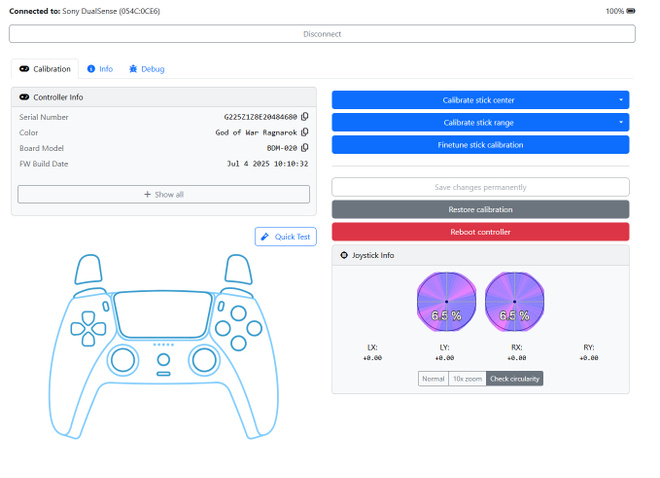Viewport: 660px width, 478px height.
Task: Click the D-pad up on controller diagram
Action: tap(88, 318)
